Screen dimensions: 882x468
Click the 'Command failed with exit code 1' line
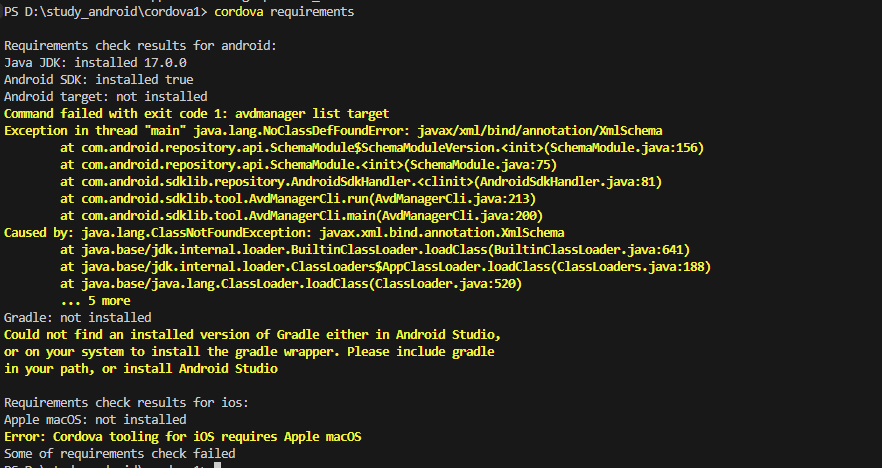196,114
